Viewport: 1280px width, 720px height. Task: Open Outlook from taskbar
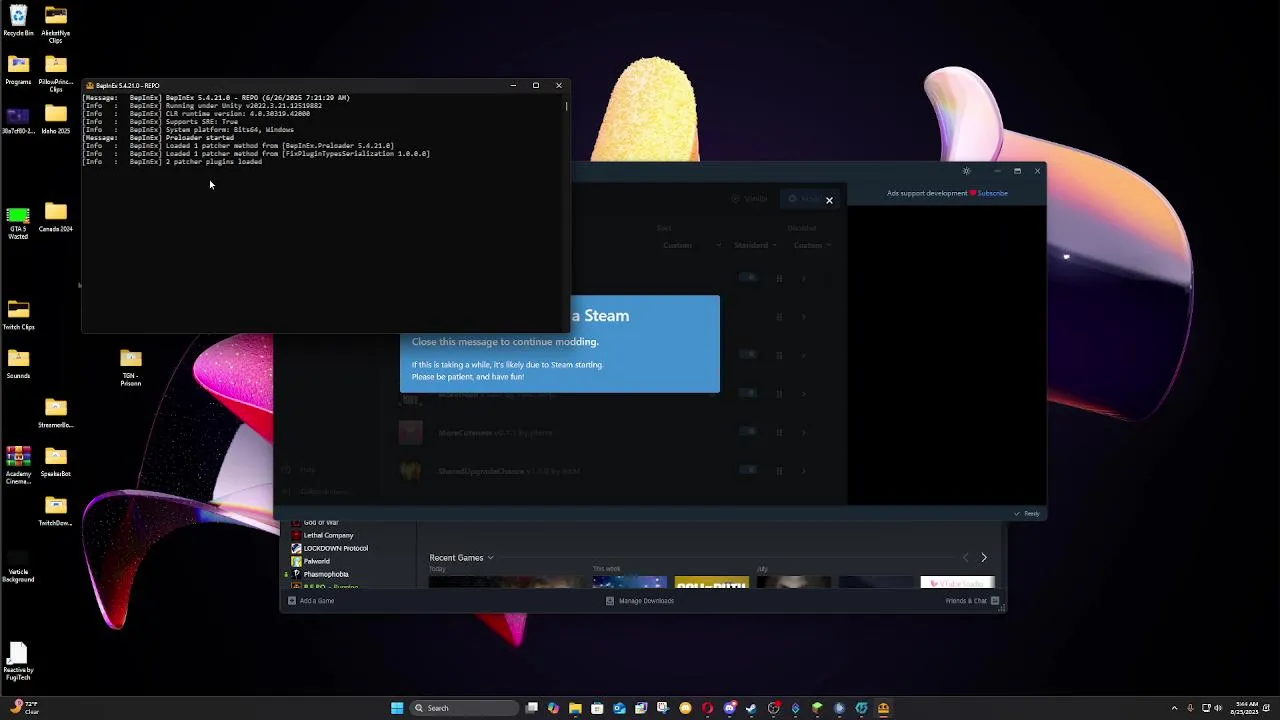pyautogui.click(x=619, y=708)
